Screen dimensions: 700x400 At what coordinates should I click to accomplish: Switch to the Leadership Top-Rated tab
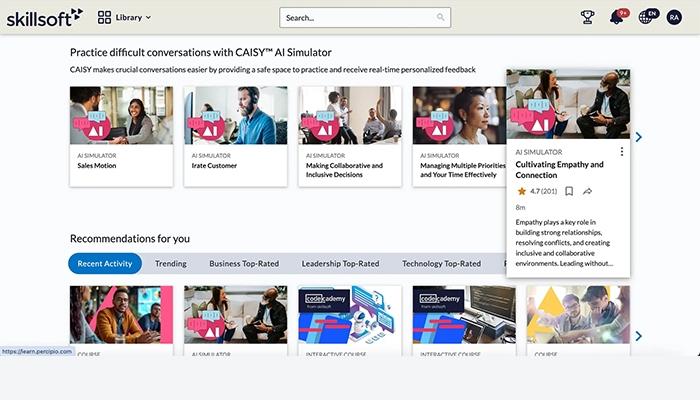(340, 264)
